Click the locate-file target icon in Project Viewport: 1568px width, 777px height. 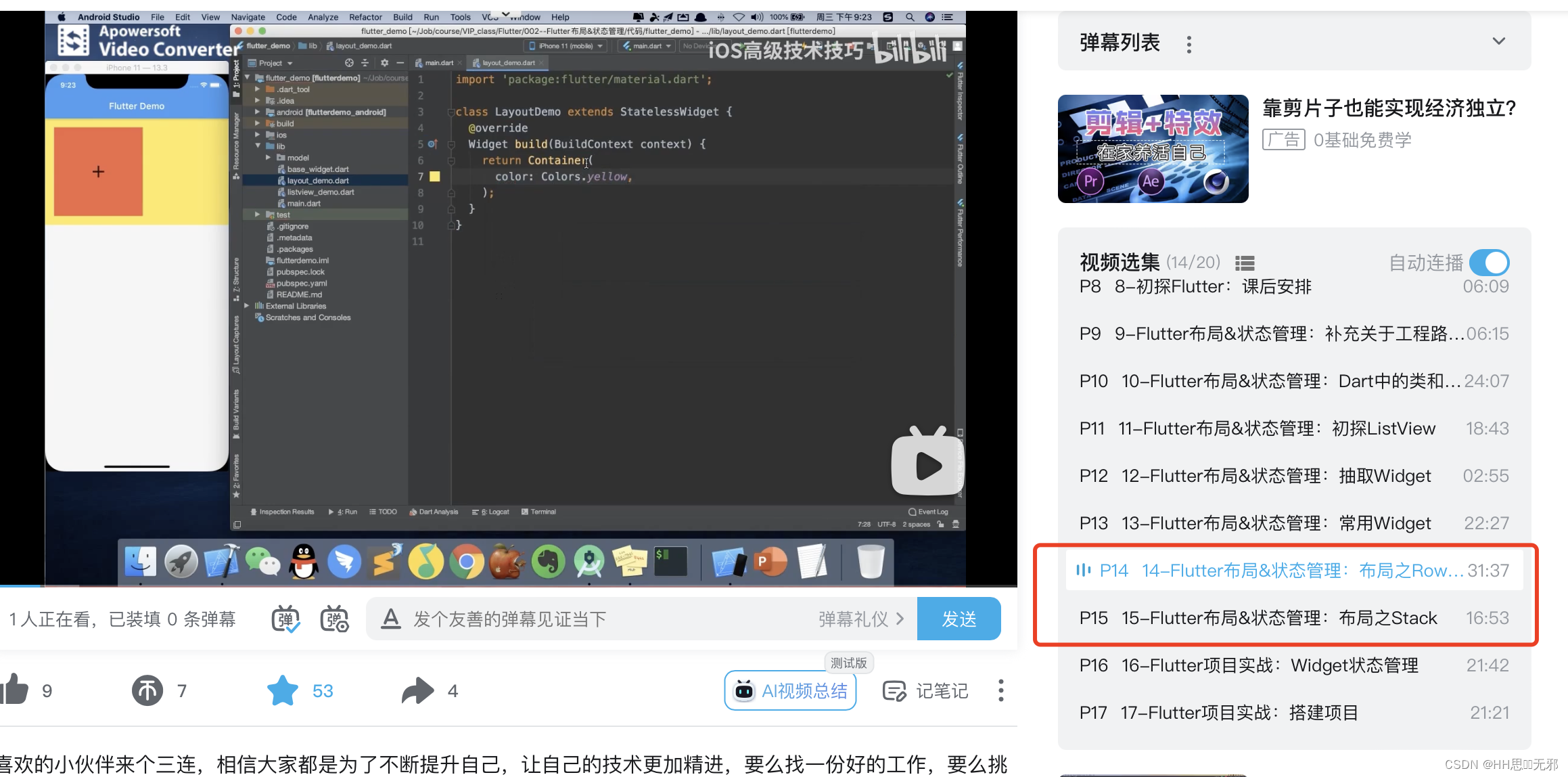(349, 63)
